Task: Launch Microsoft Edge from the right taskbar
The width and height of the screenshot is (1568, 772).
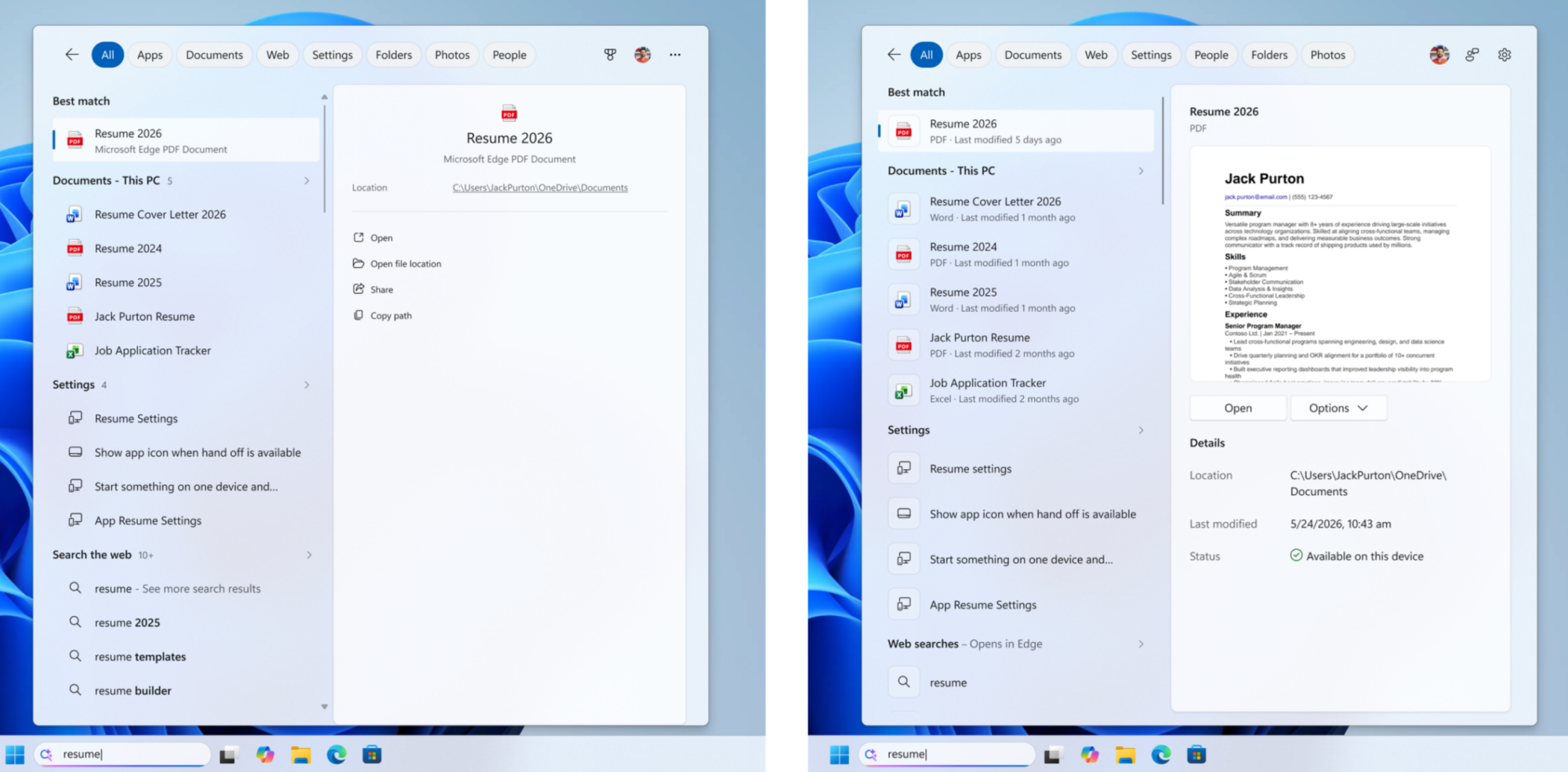Action: coord(1161,755)
